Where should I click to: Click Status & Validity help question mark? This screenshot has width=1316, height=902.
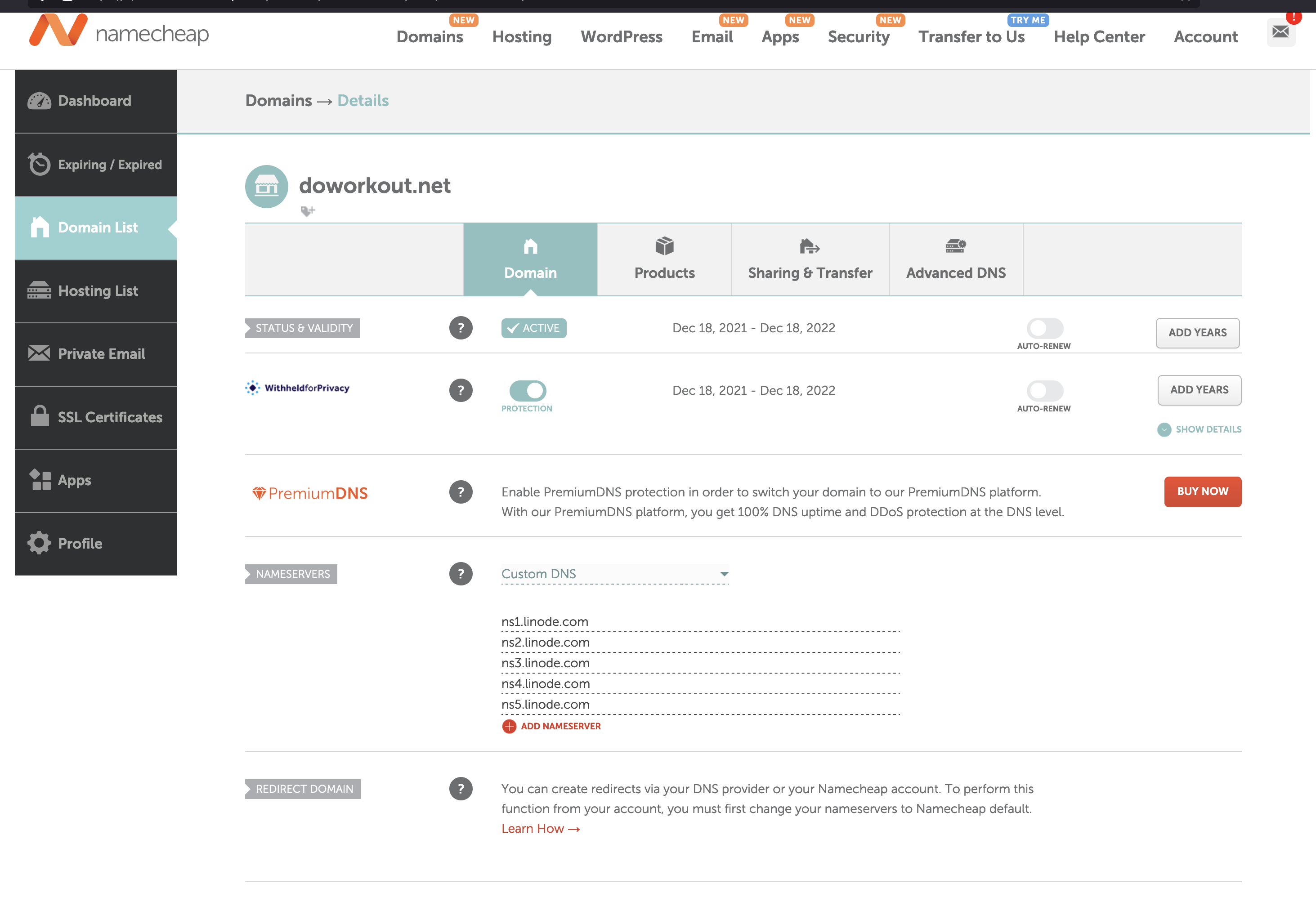coord(461,328)
